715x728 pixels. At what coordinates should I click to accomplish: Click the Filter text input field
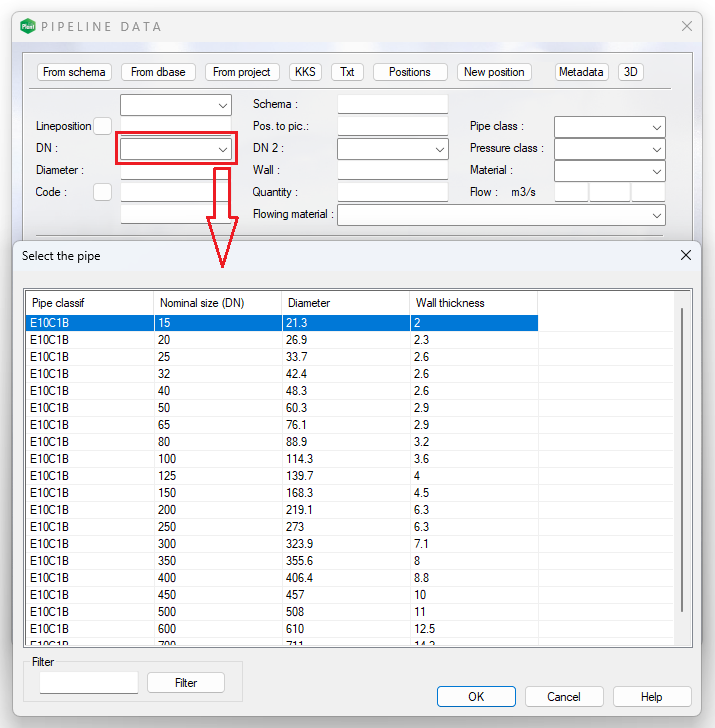point(89,683)
